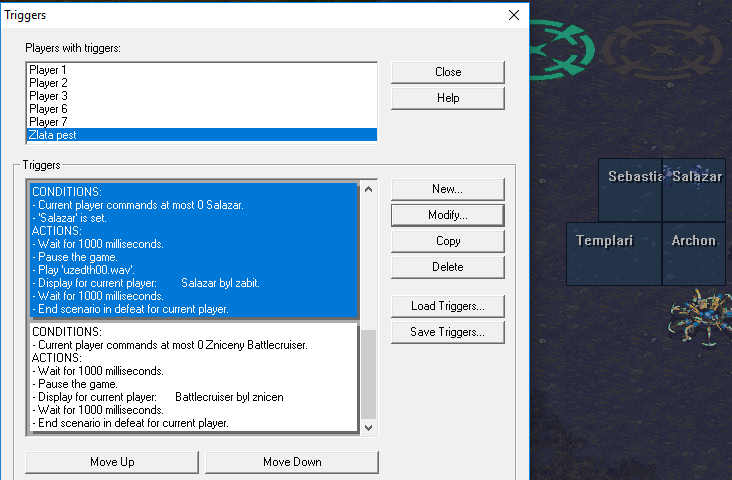Move the trigger down
The height and width of the screenshot is (480, 732).
[292, 462]
